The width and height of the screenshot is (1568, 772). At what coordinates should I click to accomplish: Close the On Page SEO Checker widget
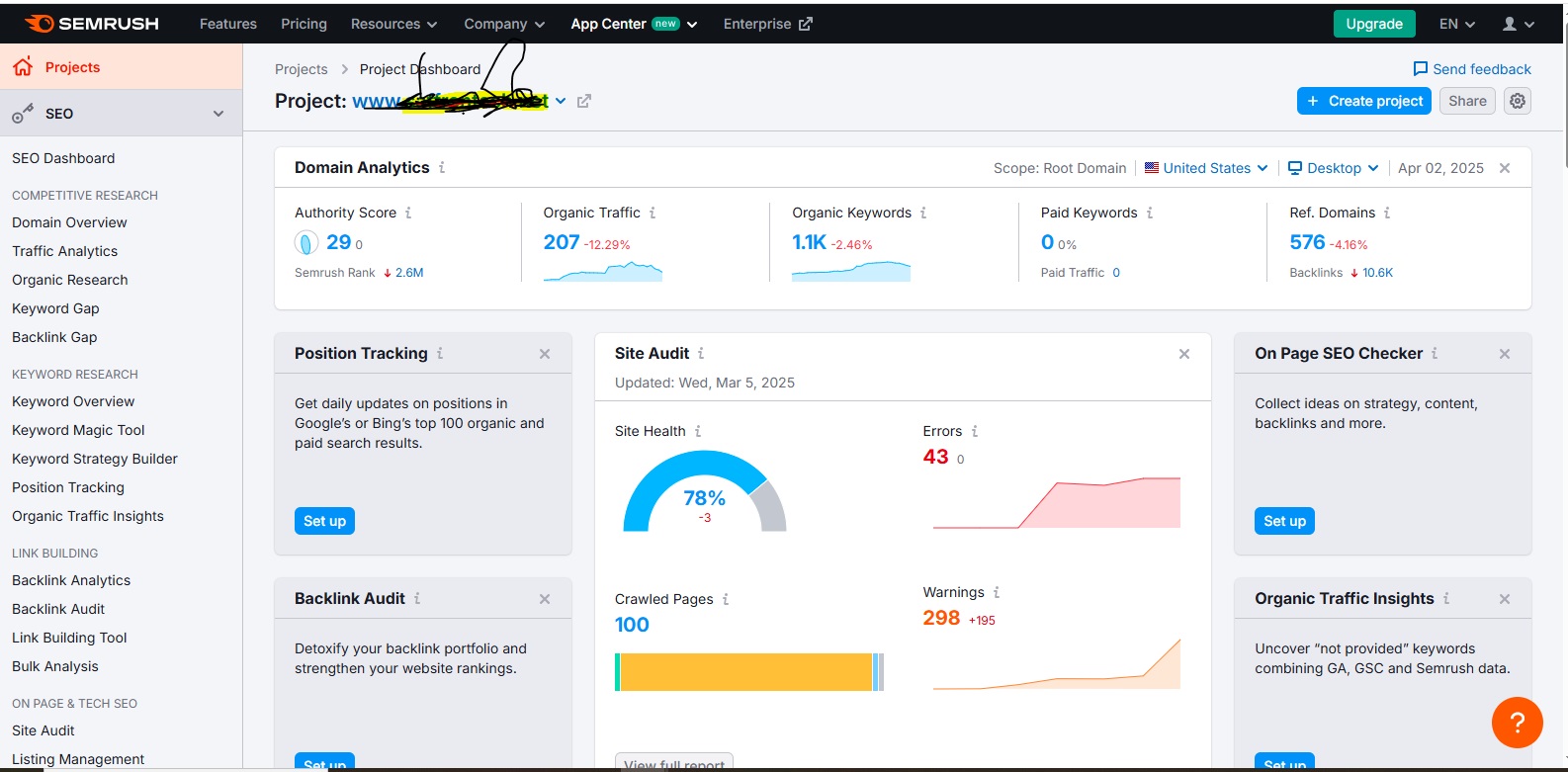pos(1505,354)
